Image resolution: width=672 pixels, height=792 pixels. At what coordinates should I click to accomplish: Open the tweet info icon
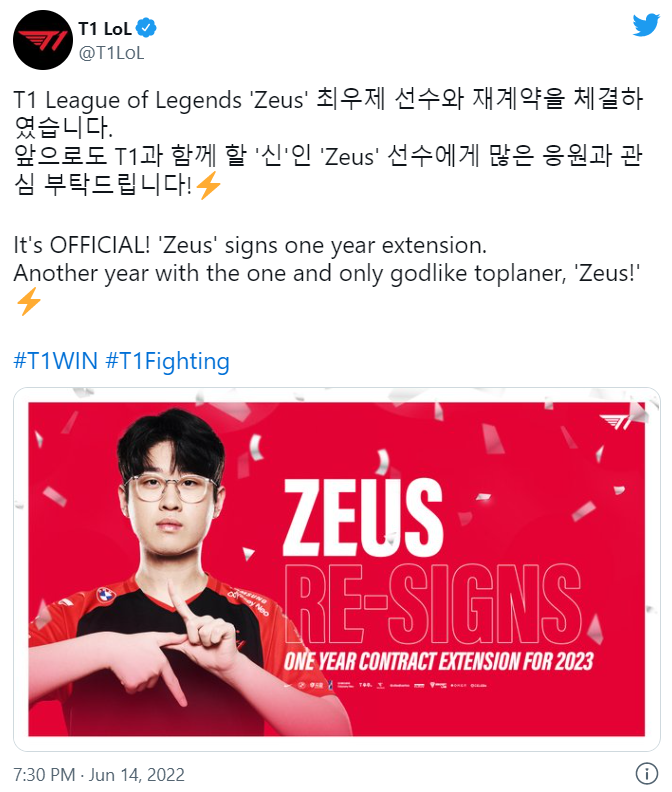[647, 773]
